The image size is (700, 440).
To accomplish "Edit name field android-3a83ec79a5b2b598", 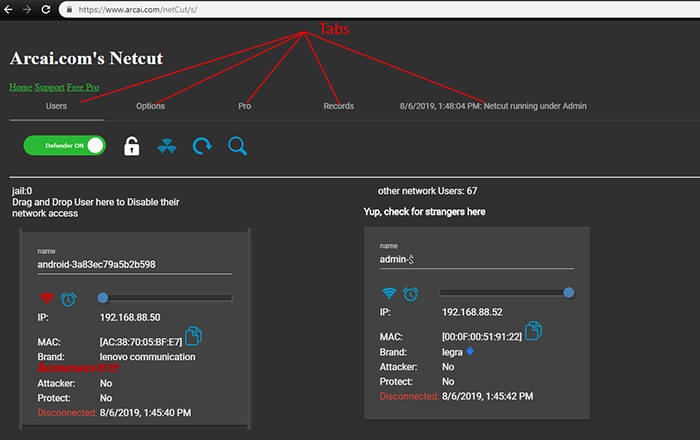I will click(134, 265).
